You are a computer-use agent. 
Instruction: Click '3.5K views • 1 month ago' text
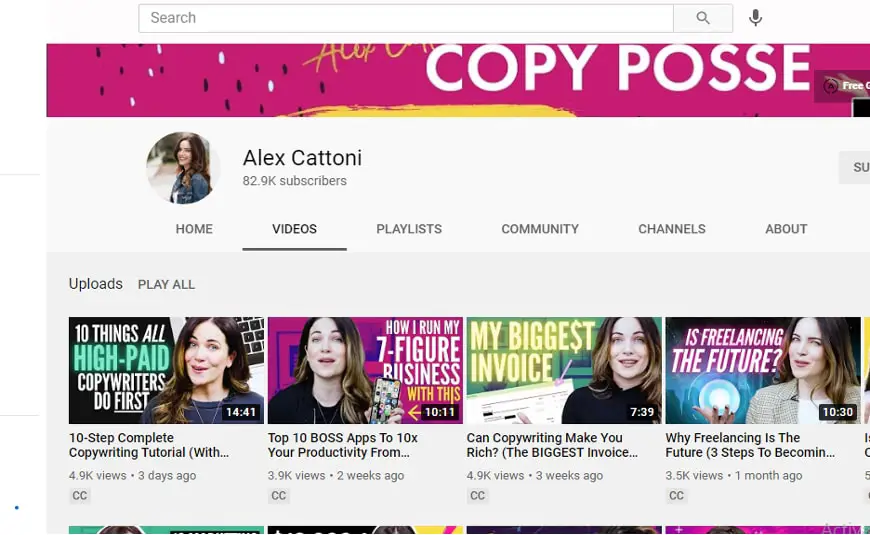click(734, 476)
